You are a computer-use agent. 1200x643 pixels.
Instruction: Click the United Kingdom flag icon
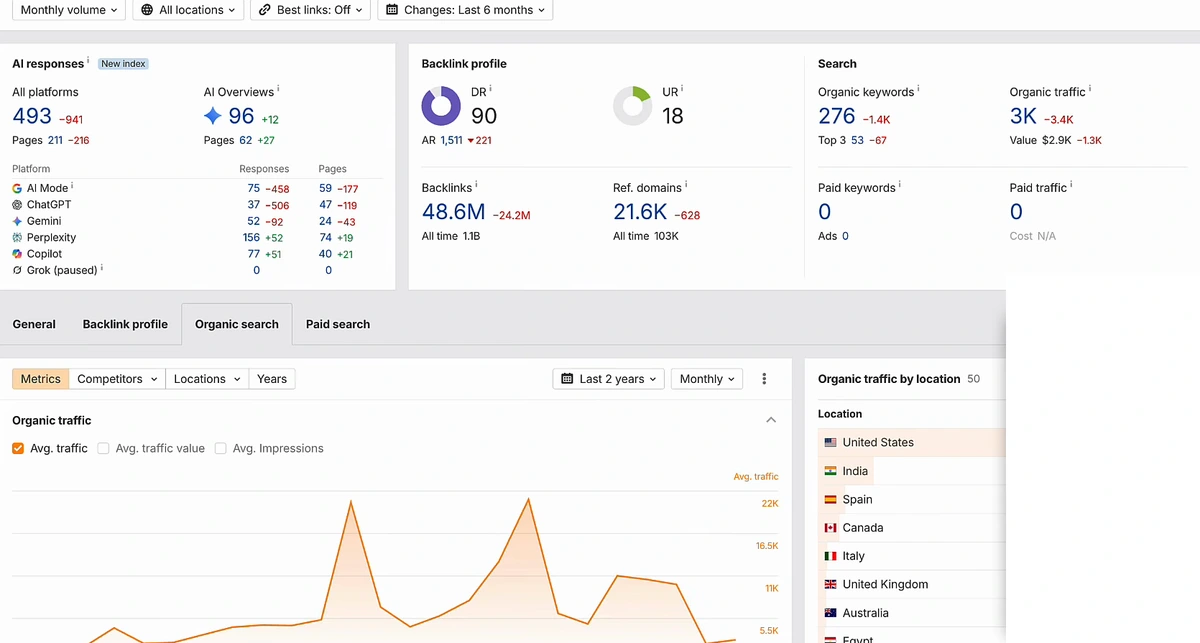point(830,584)
